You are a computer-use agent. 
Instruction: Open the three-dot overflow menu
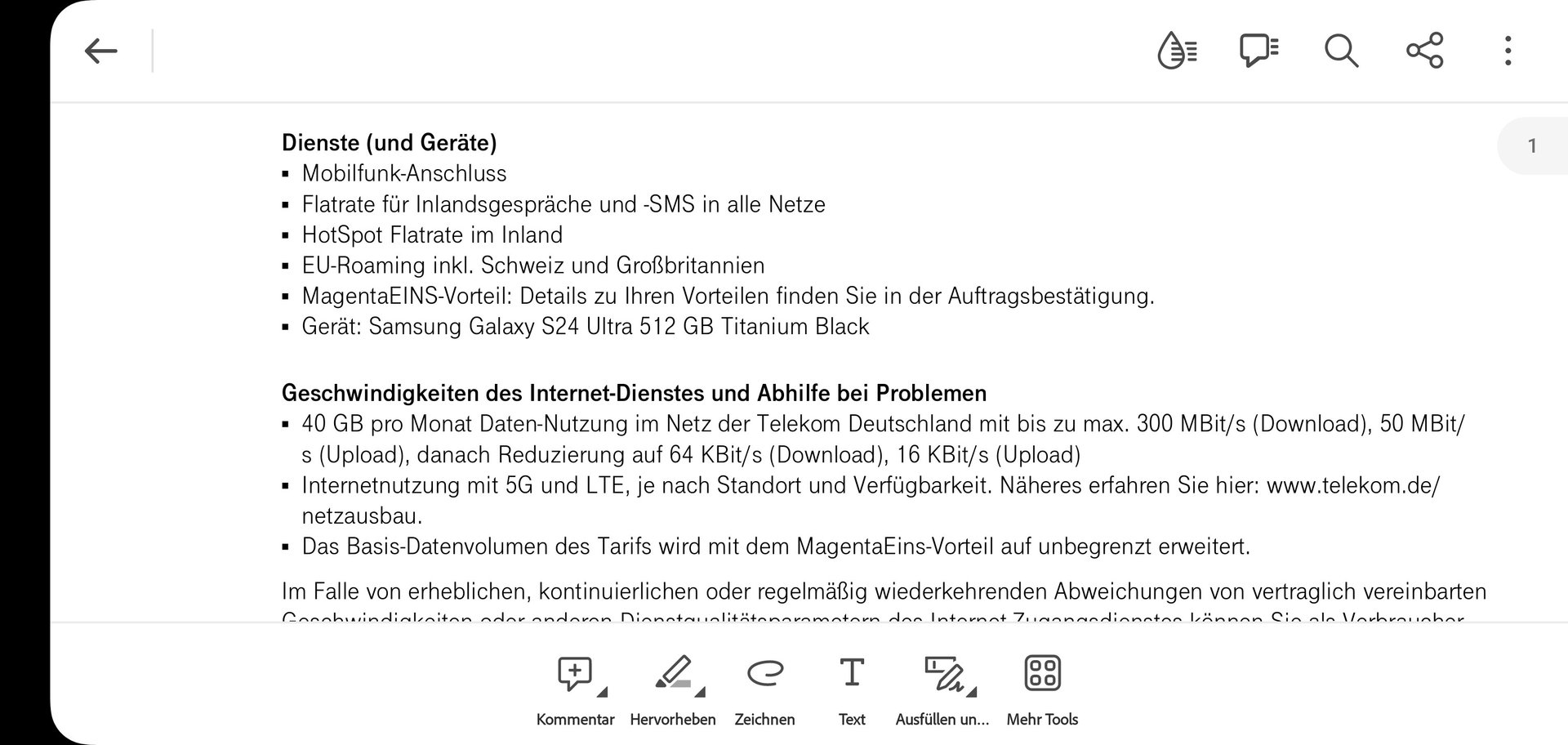(x=1508, y=51)
